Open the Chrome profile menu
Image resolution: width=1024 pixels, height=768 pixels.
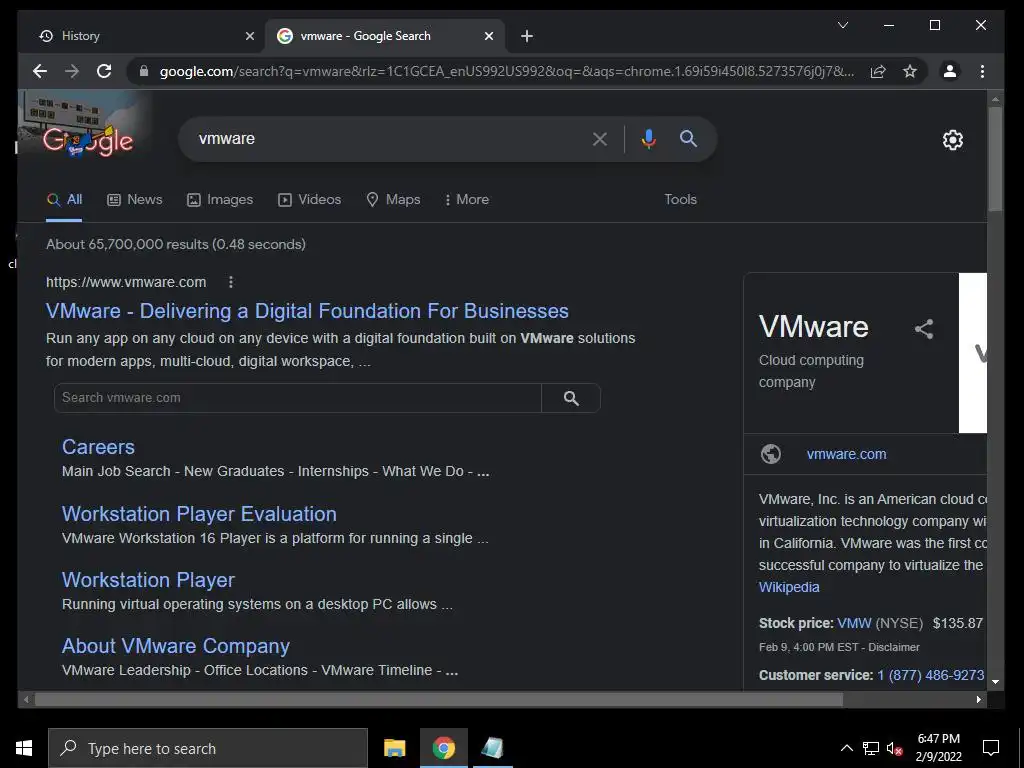pos(950,71)
